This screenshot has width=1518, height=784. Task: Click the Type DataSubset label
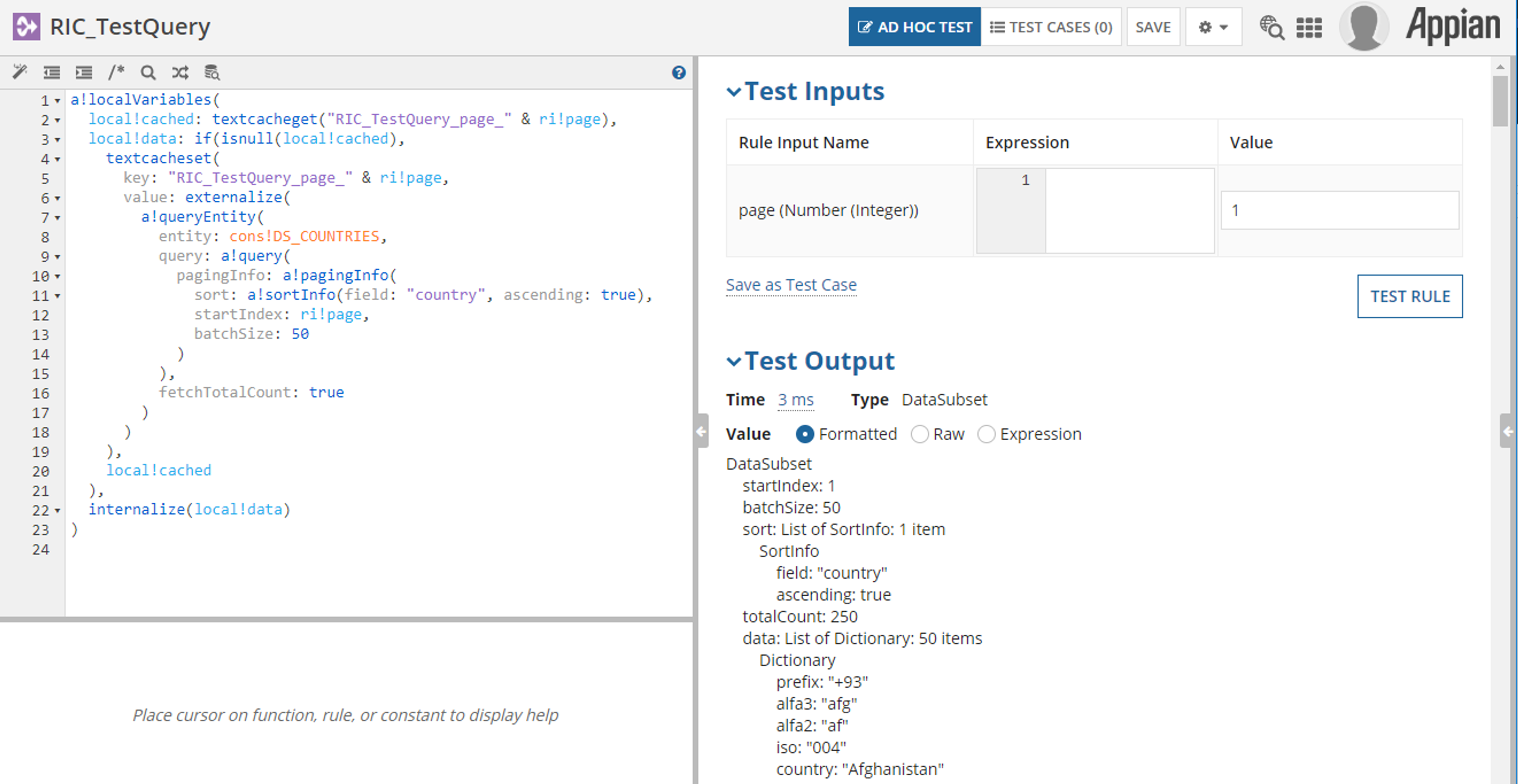[x=919, y=400]
